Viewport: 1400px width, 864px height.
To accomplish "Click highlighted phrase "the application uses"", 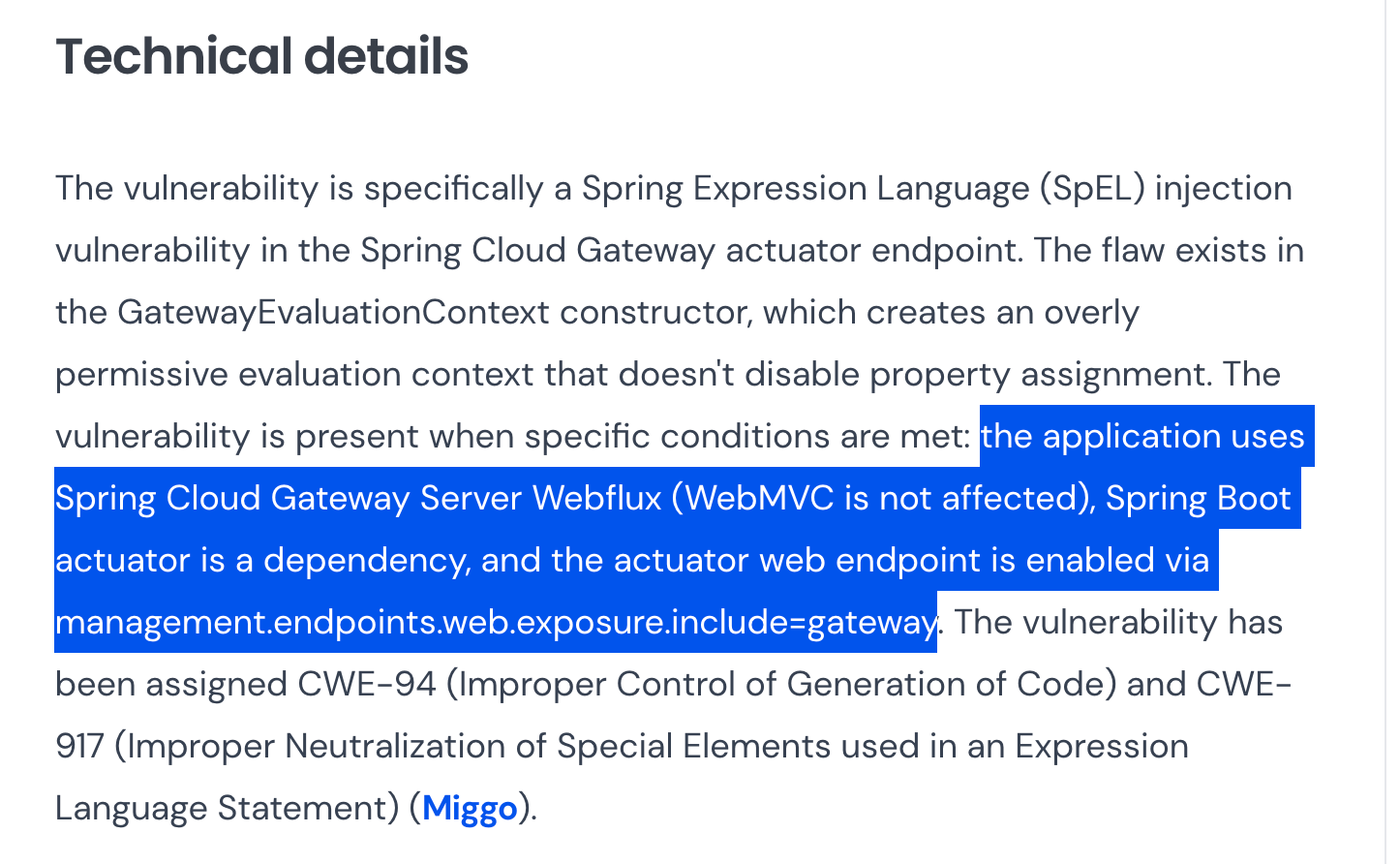I will coord(1142,436).
